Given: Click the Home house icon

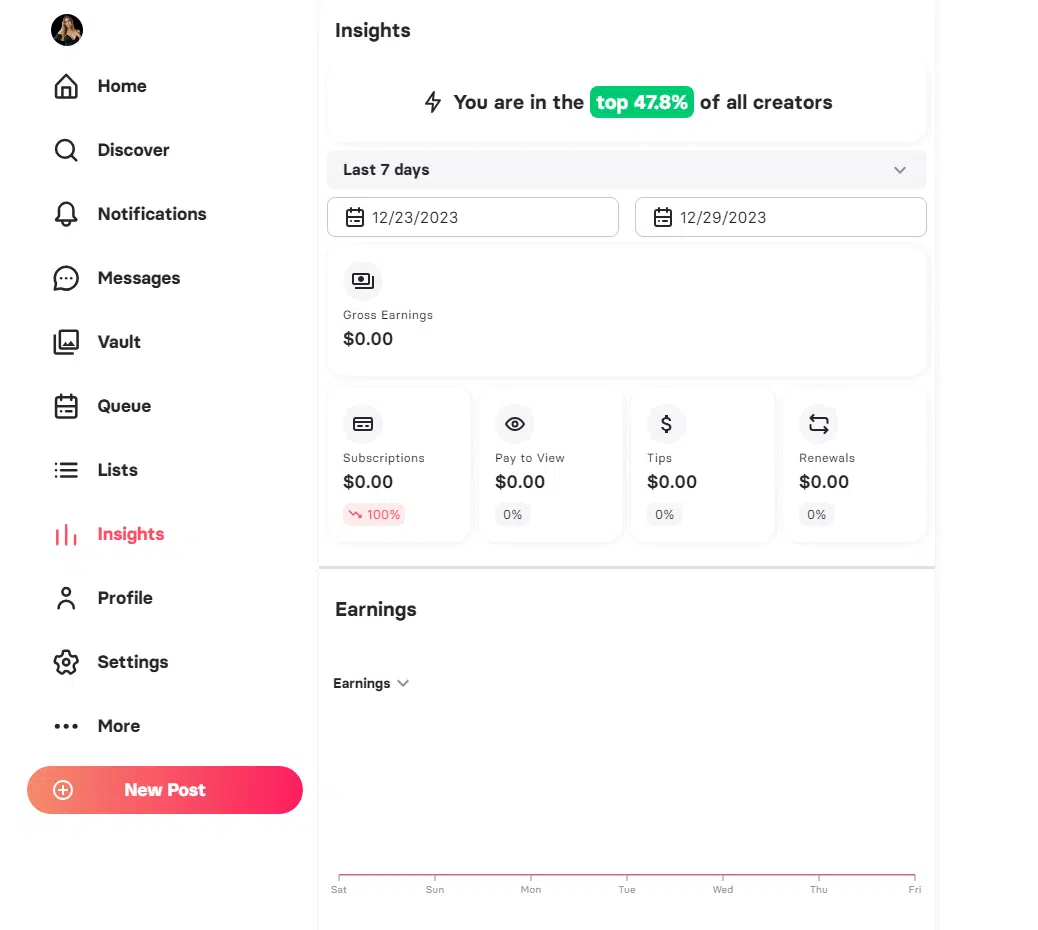Looking at the screenshot, I should pyautogui.click(x=66, y=86).
